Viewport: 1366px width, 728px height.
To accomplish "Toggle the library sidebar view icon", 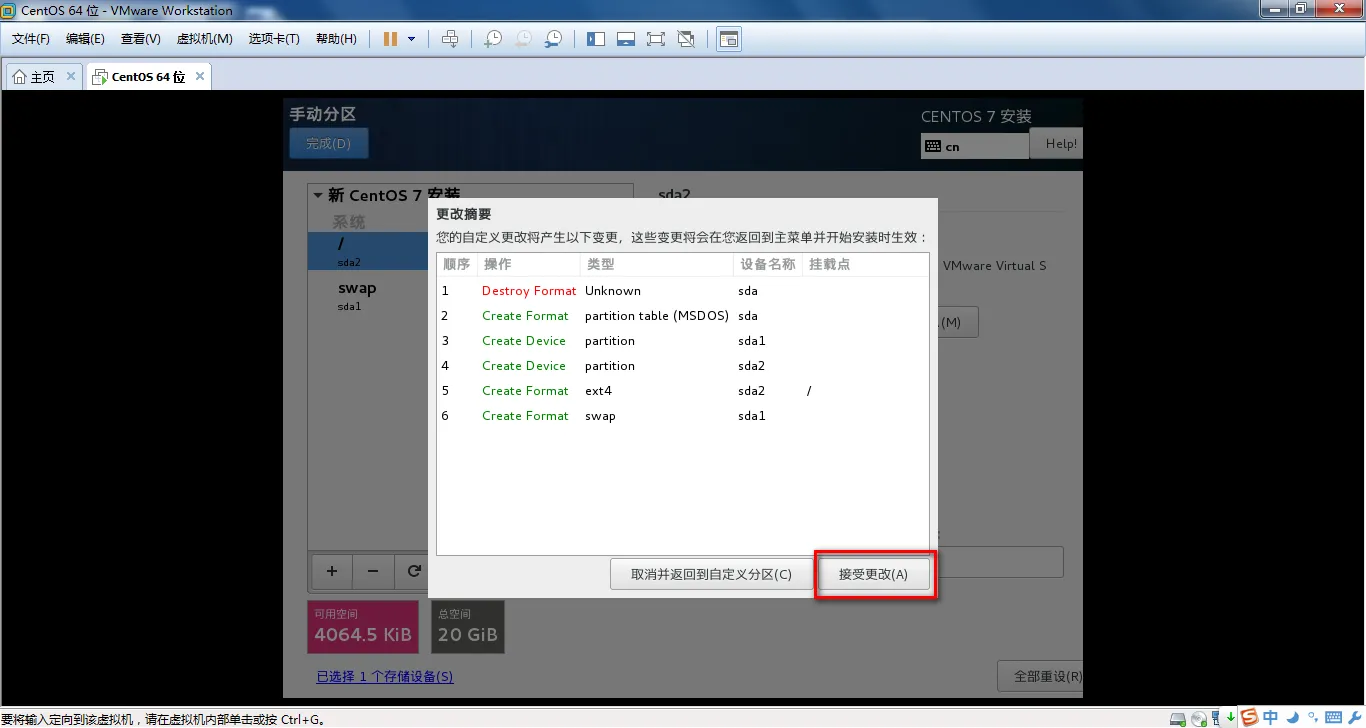I will [596, 39].
